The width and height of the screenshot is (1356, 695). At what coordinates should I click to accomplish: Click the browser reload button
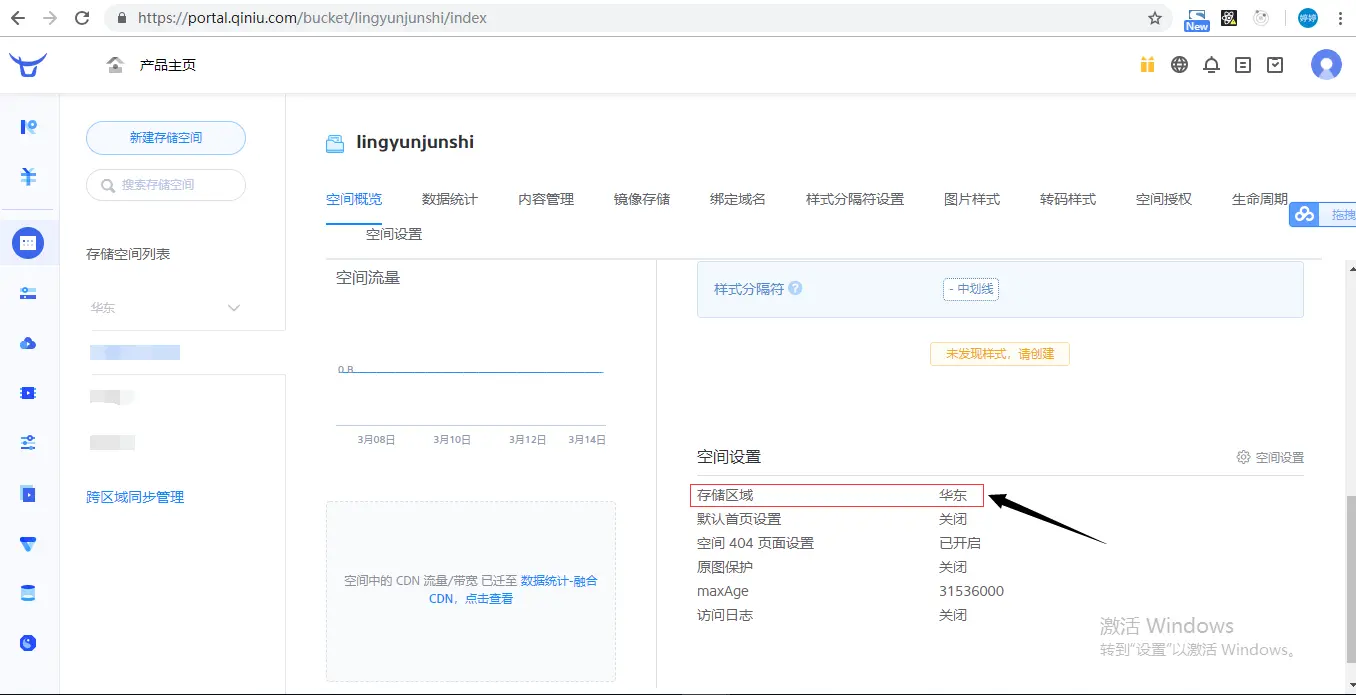click(x=82, y=18)
